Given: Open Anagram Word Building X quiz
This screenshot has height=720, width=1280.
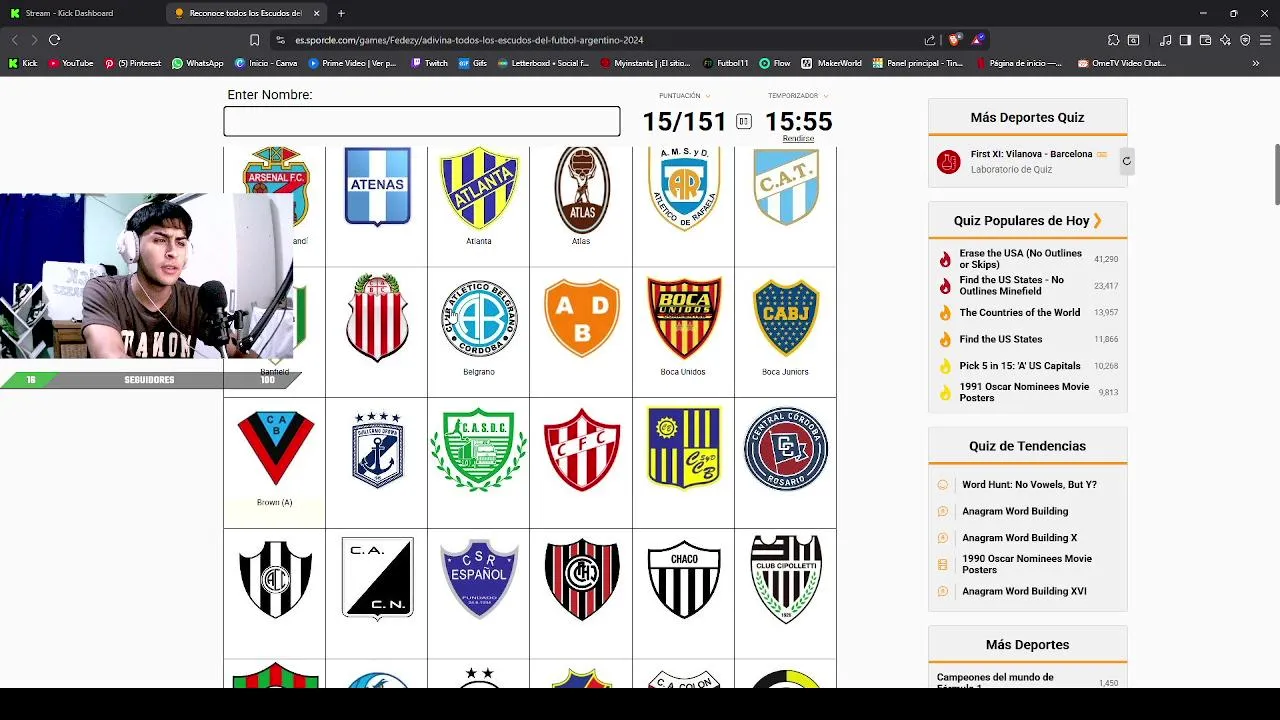Looking at the screenshot, I should [x=1019, y=538].
